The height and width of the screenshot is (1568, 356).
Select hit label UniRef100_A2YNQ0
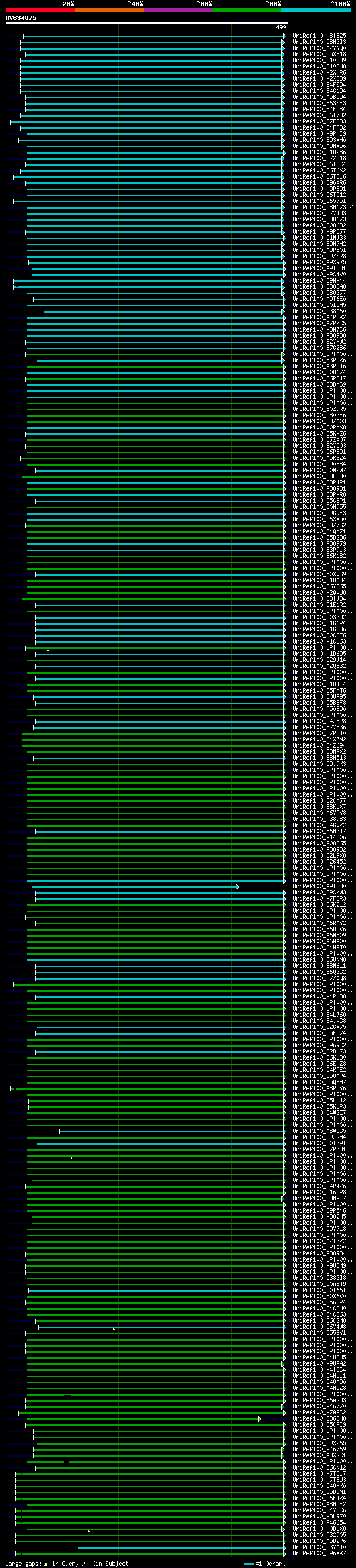(x=319, y=48)
